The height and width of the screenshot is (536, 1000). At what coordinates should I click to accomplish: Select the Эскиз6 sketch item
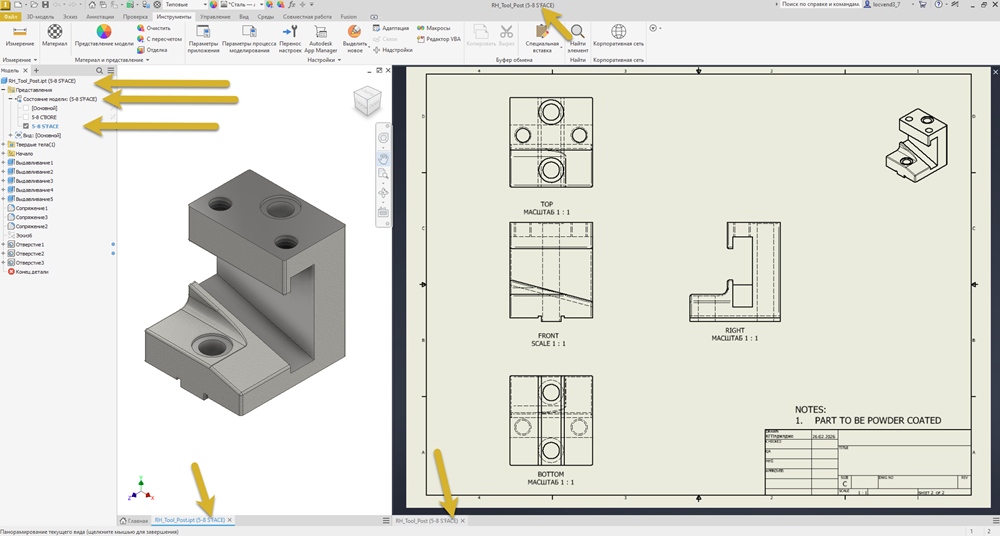pyautogui.click(x=20, y=235)
